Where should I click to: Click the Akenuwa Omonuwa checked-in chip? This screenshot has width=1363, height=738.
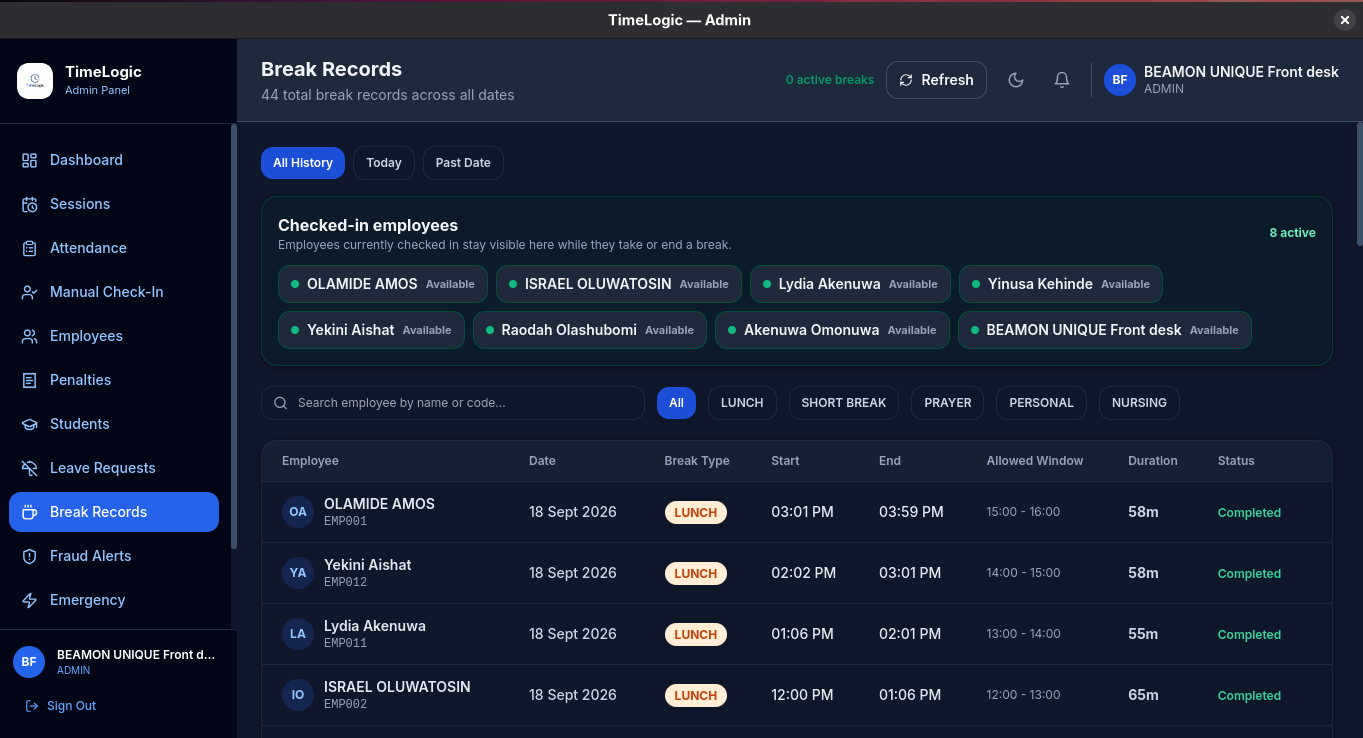[832, 330]
